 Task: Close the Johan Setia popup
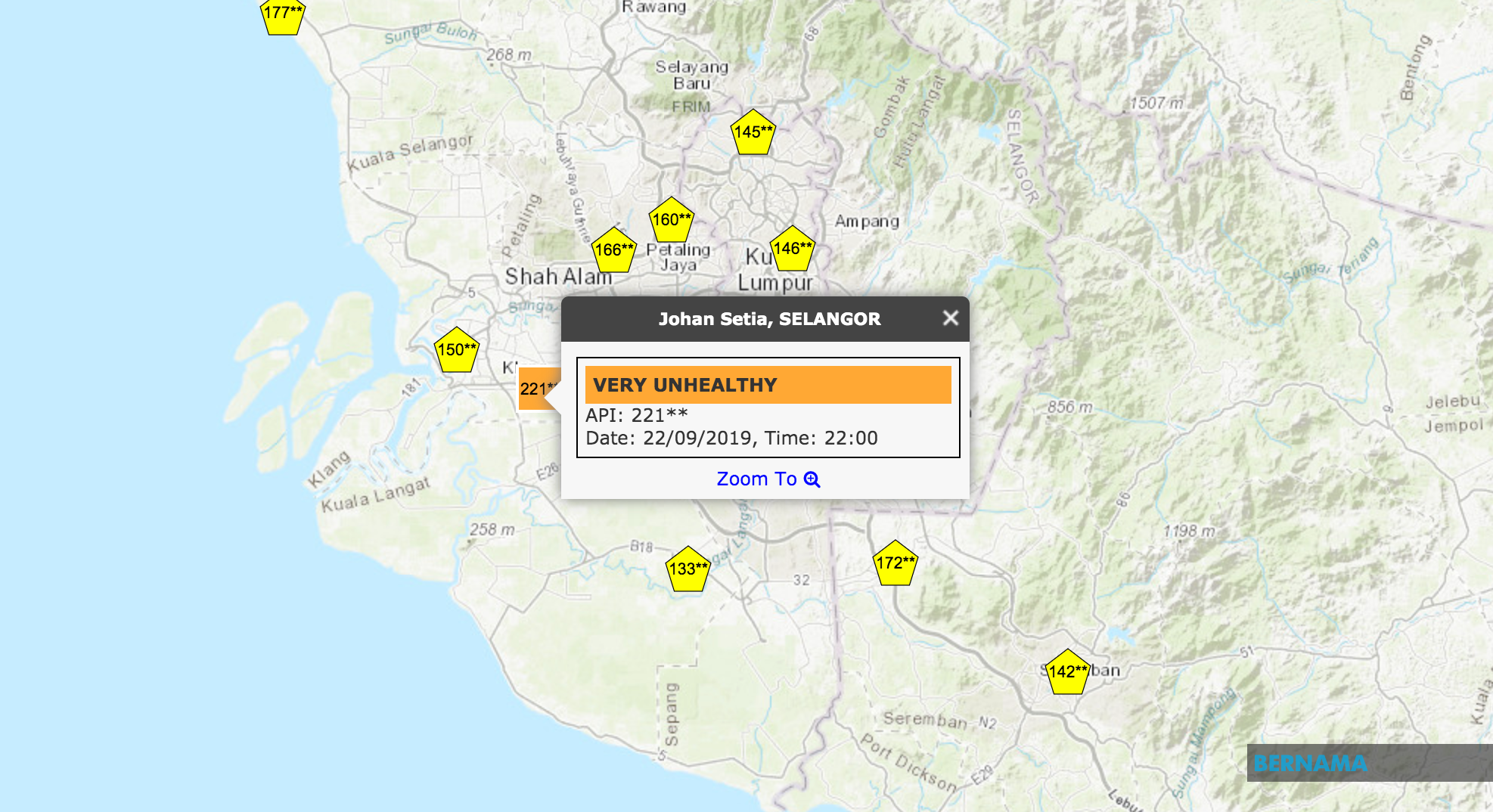[951, 318]
